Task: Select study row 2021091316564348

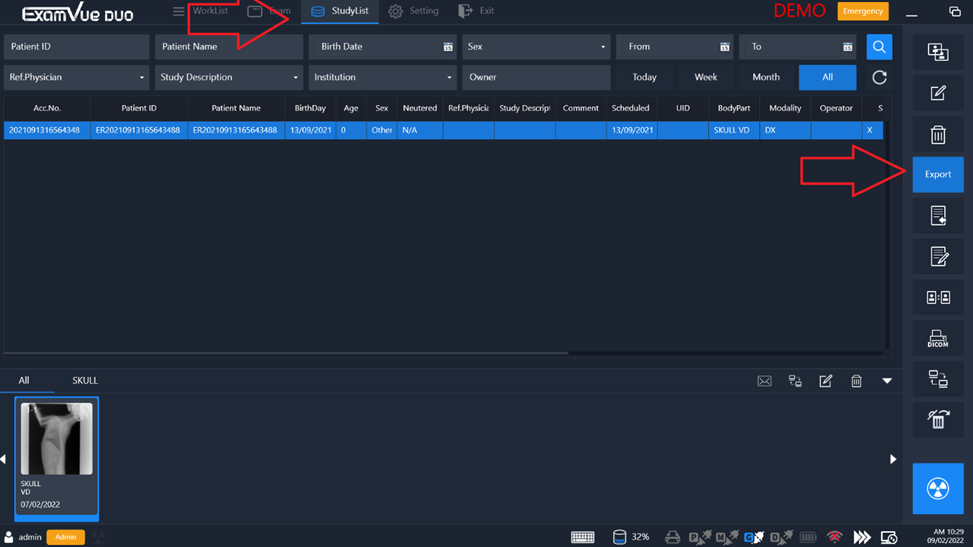Action: (443, 130)
